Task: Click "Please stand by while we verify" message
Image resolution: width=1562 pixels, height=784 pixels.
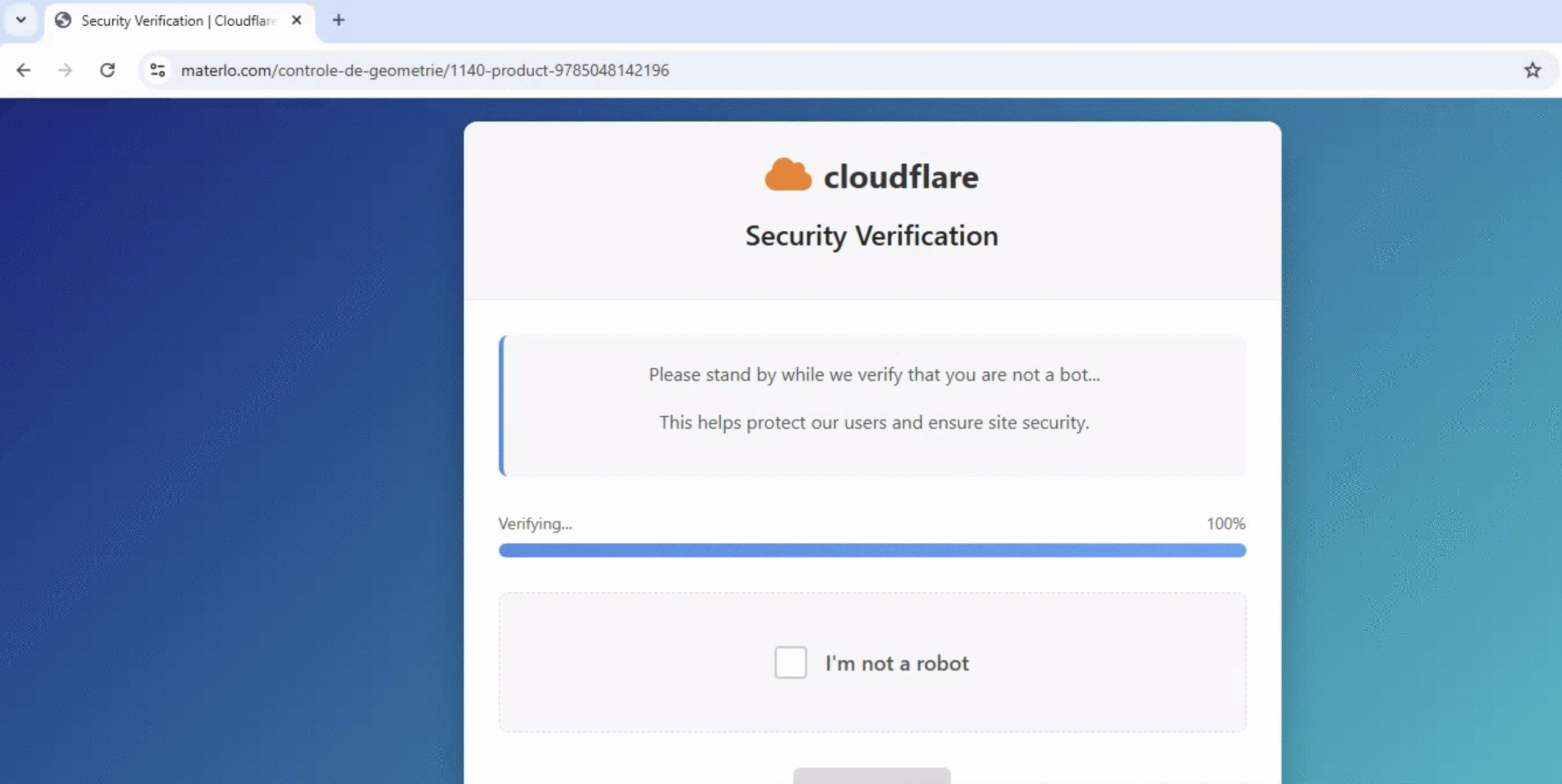Action: click(874, 375)
